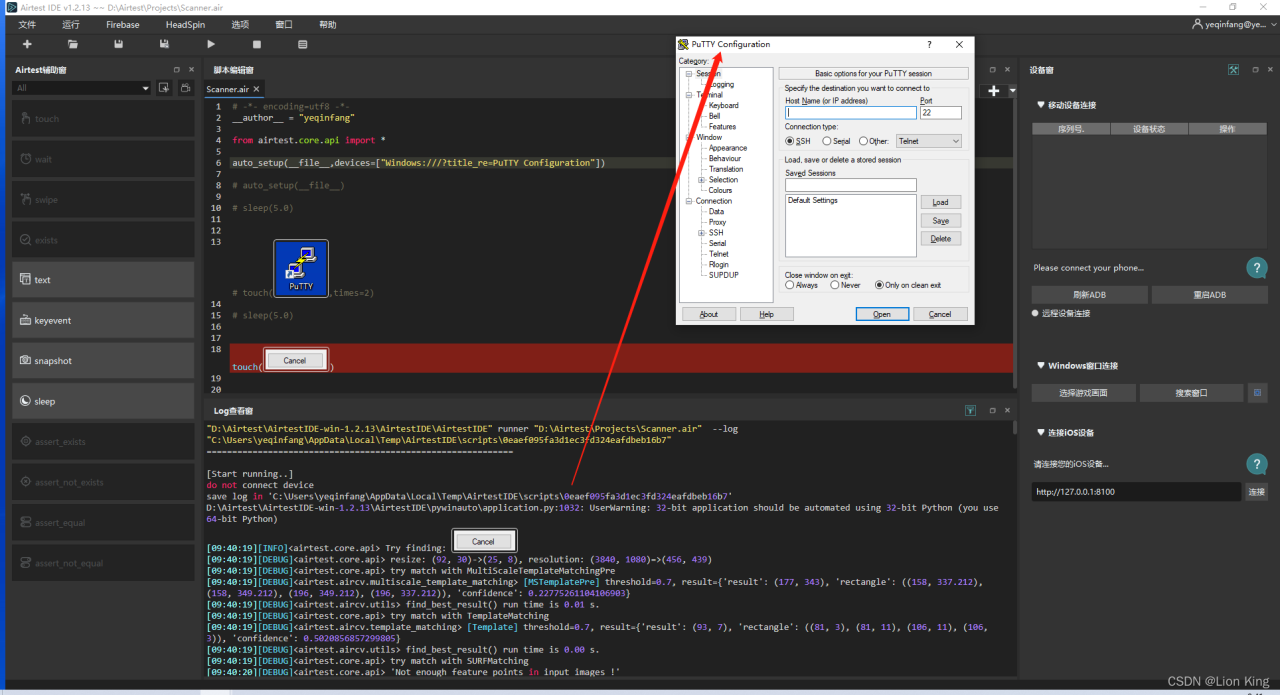Image resolution: width=1280 pixels, height=695 pixels.
Task: Switch to the Scanner.air tab
Action: (x=228, y=89)
